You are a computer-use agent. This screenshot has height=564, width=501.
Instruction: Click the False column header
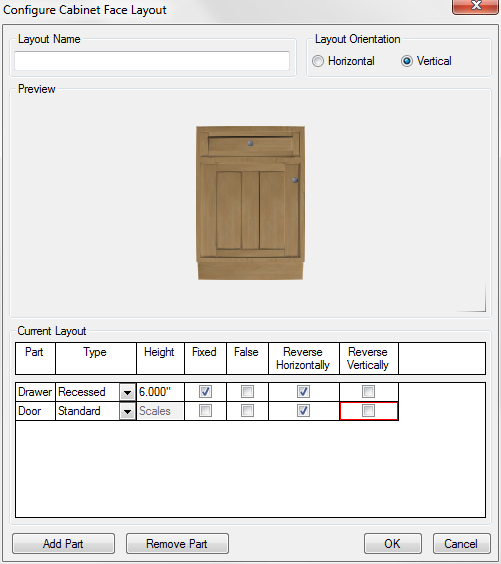247,358
